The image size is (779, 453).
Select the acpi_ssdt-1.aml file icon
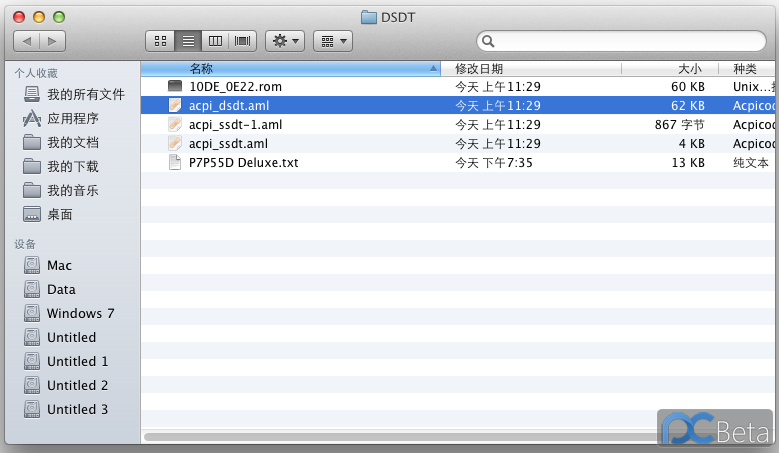175,125
